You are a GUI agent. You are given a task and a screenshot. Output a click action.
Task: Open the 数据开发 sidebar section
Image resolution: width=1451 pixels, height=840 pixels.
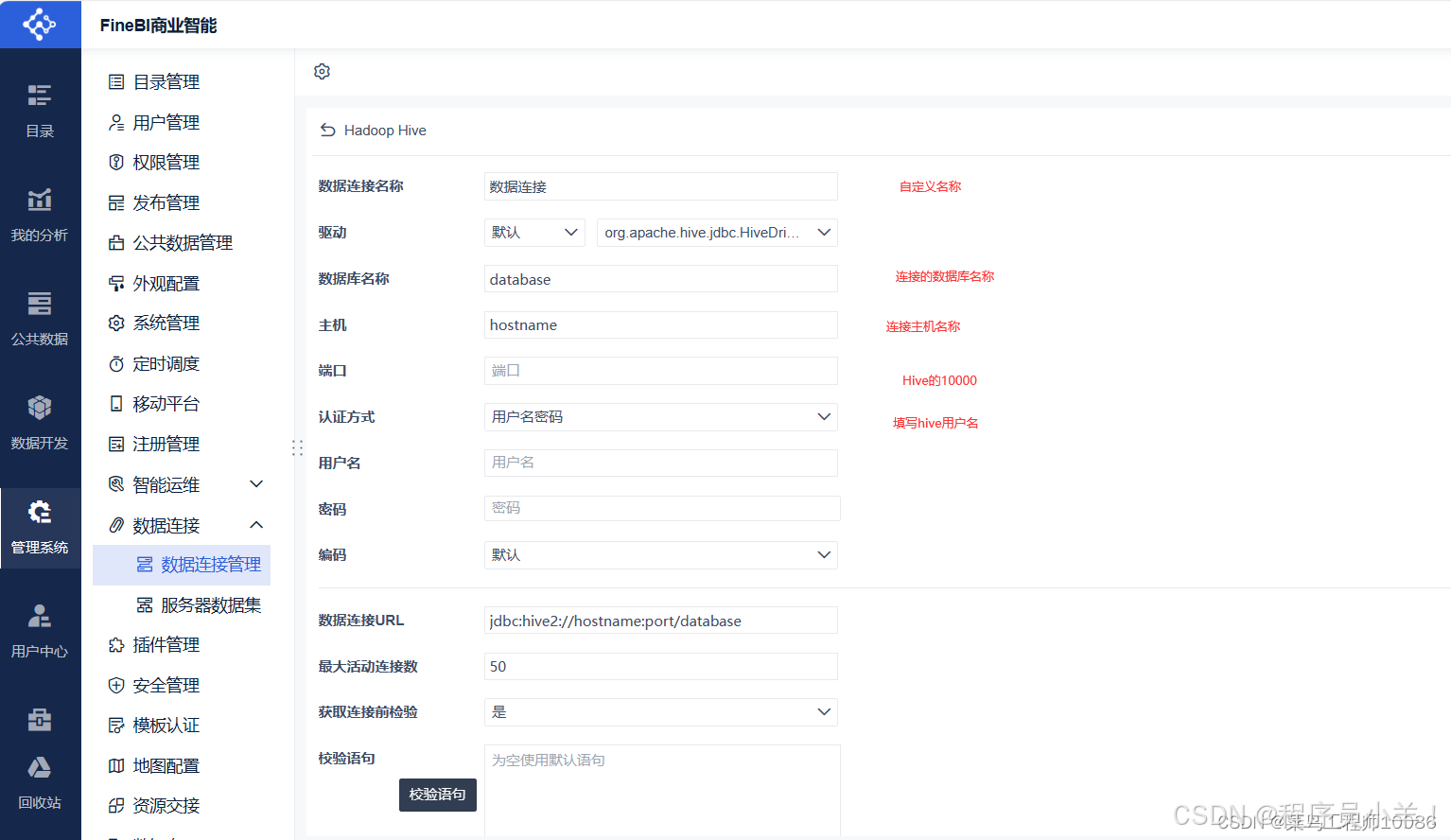(x=40, y=423)
